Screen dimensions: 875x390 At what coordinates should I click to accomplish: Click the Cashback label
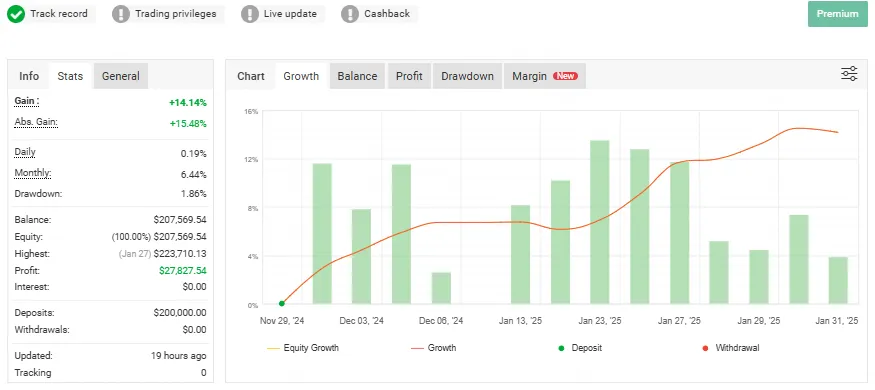click(x=387, y=14)
